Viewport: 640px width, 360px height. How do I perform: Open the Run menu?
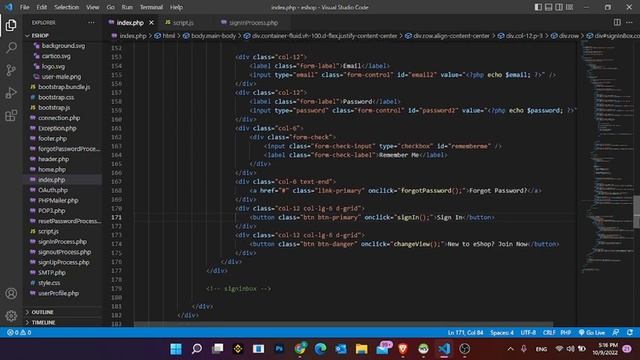coord(127,7)
